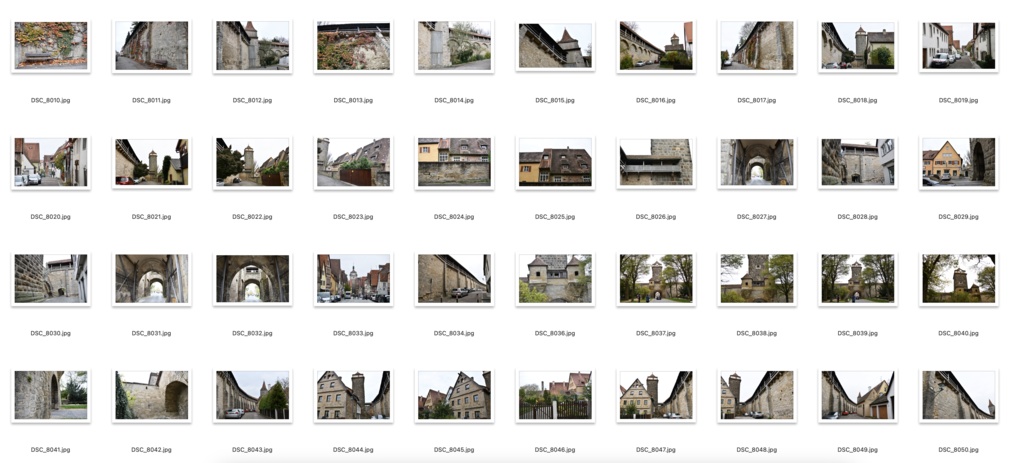Select the DSC_8039.jpg thumbnail
The height and width of the screenshot is (463, 1024).
coord(857,279)
